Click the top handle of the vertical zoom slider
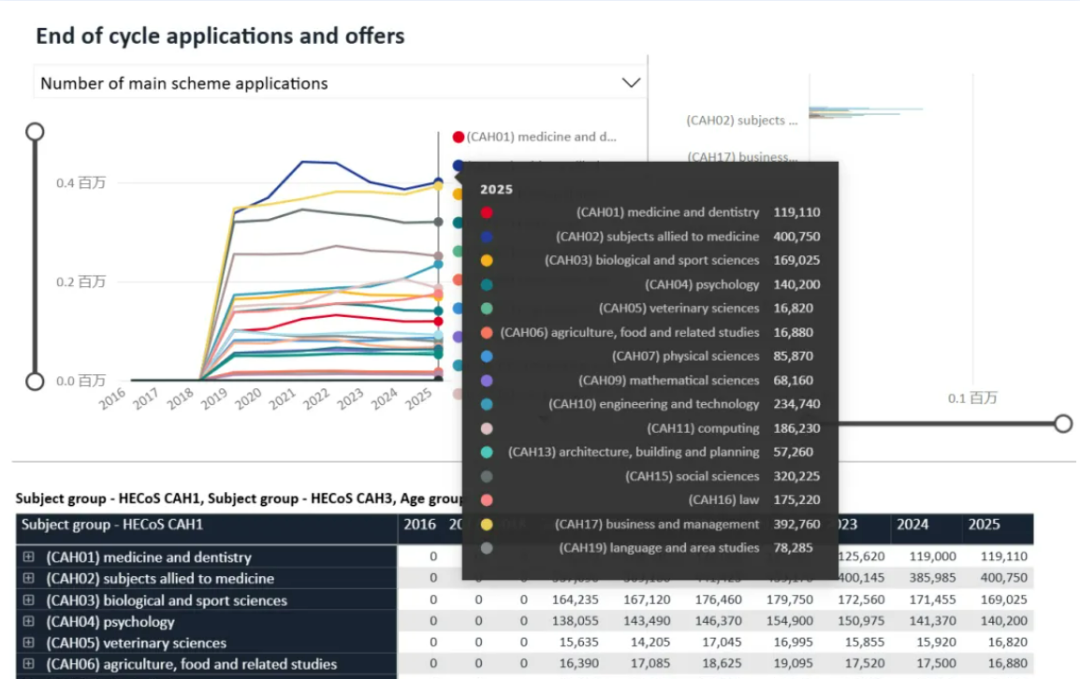This screenshot has height=679, width=1080. click(35, 132)
